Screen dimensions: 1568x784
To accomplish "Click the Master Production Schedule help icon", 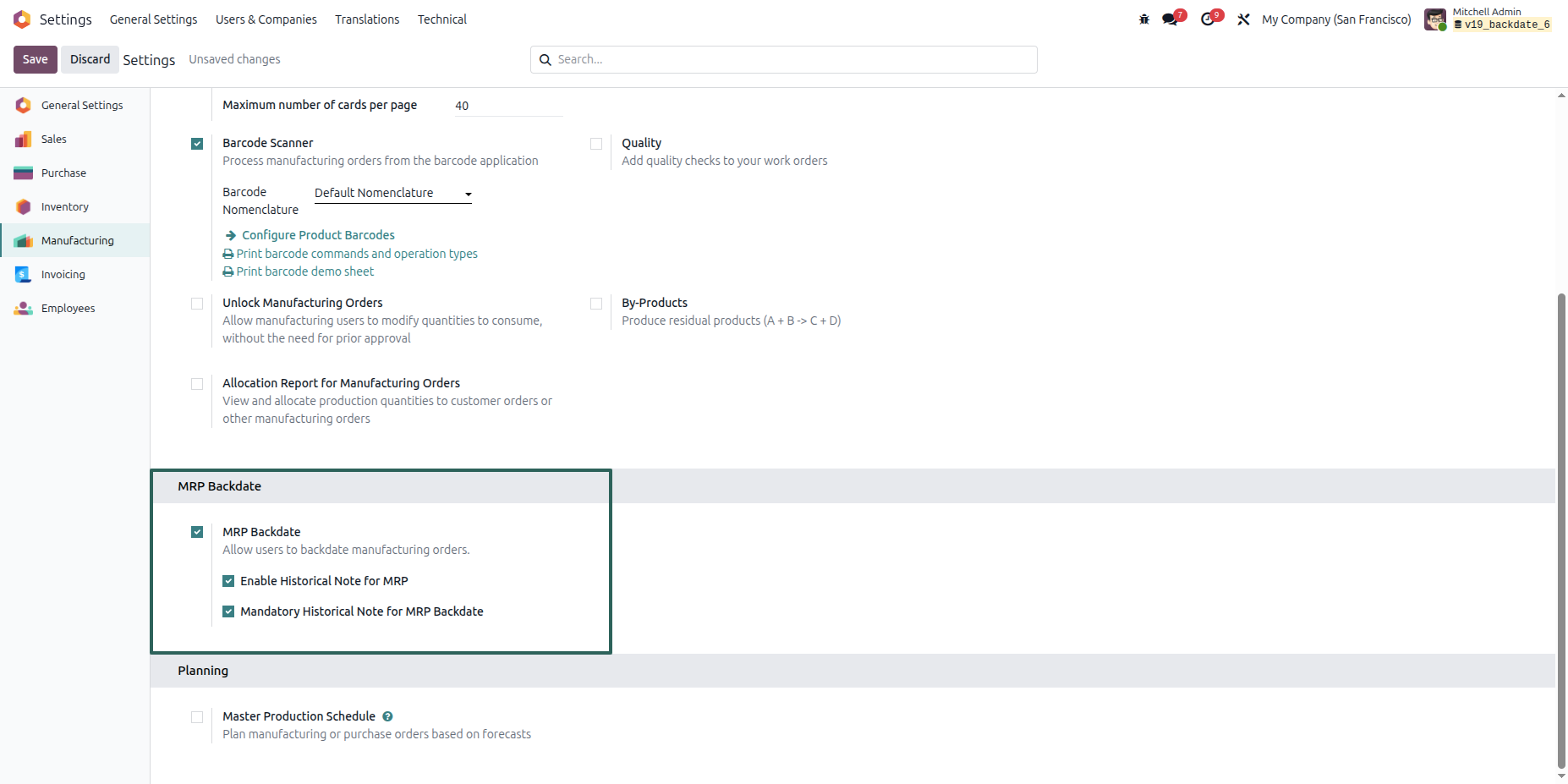I will 387,716.
